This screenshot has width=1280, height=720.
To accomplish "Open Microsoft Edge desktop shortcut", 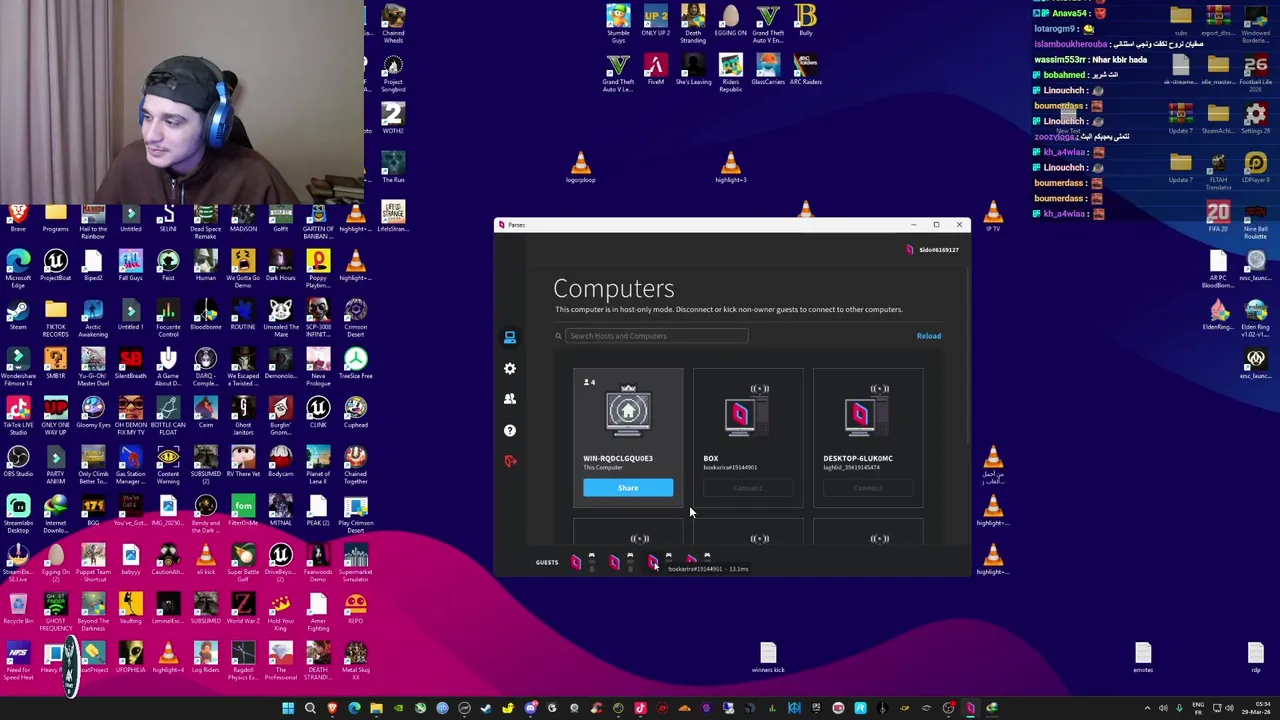I will [x=18, y=267].
